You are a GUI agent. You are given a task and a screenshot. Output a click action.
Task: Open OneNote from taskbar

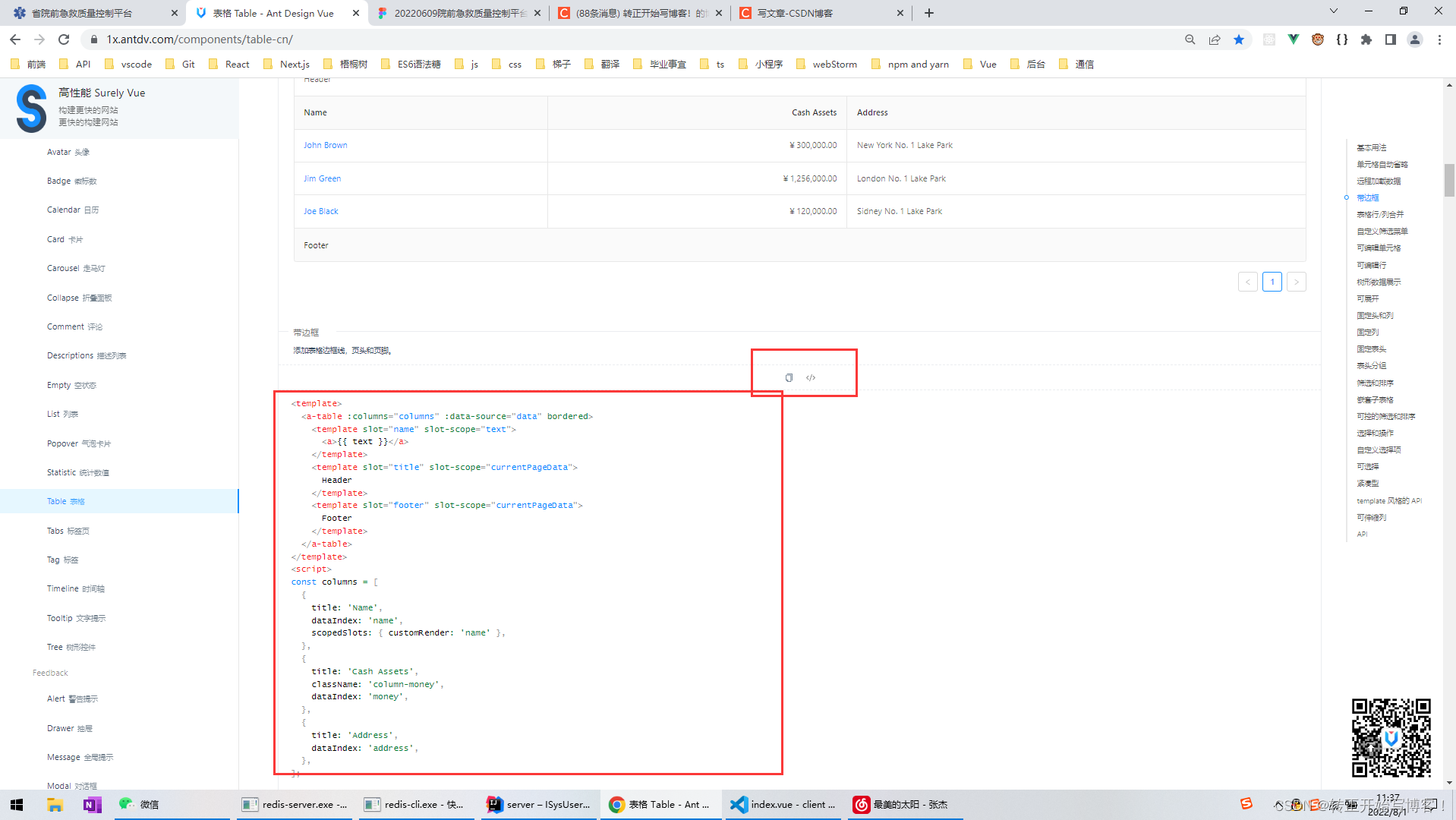93,804
